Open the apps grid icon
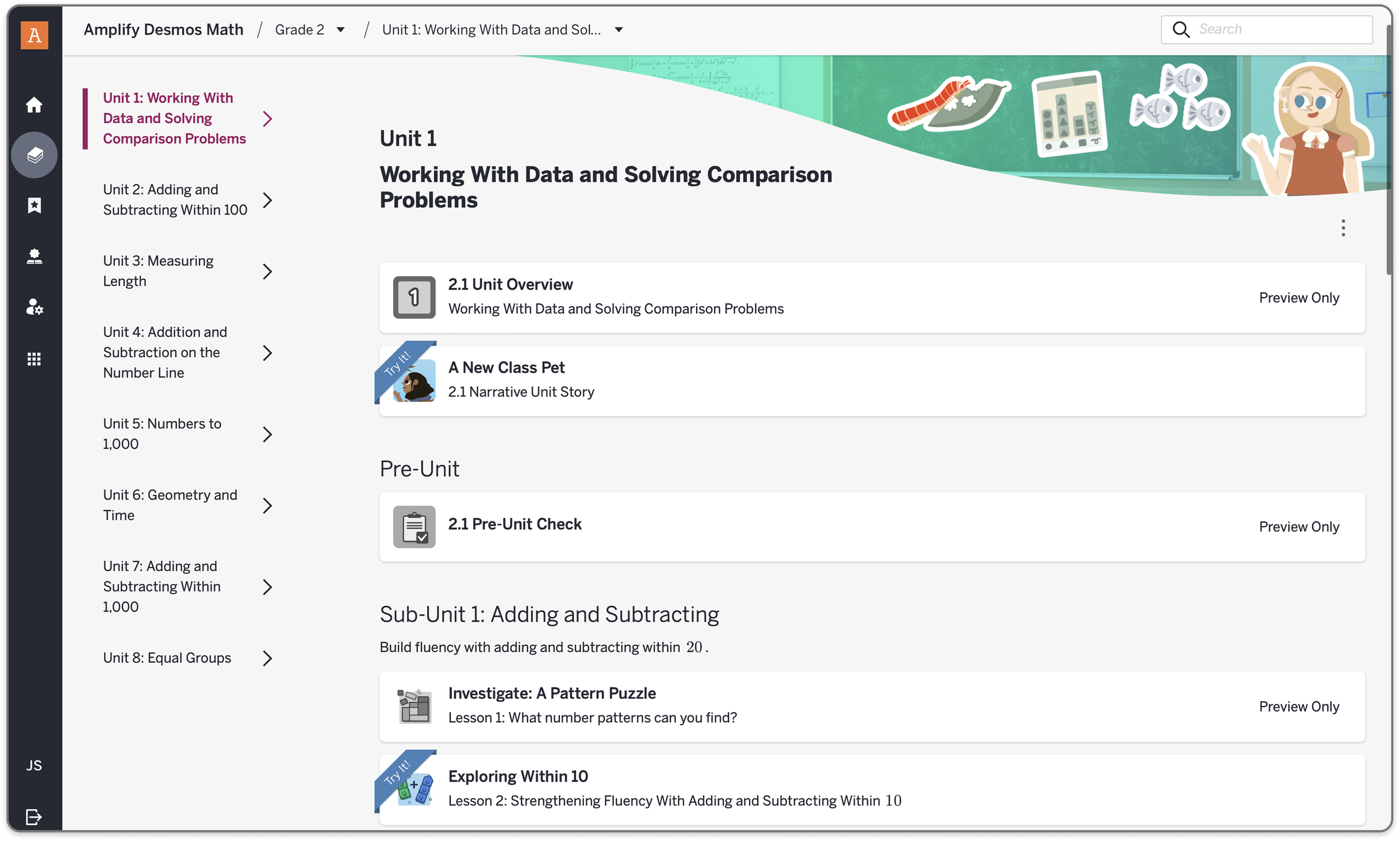Screen dimensions: 1400x841 click(x=34, y=359)
